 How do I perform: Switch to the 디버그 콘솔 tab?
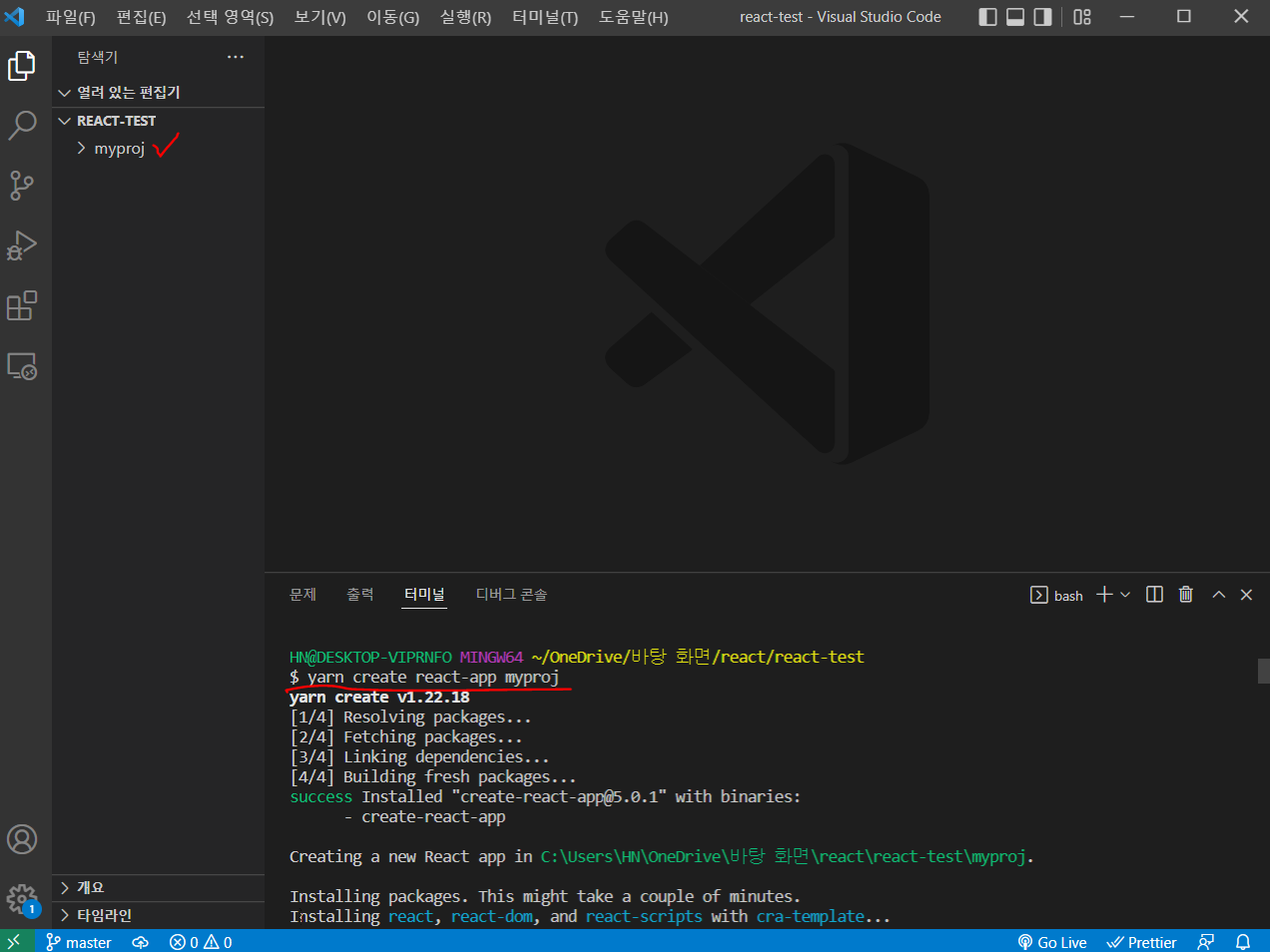coord(511,595)
